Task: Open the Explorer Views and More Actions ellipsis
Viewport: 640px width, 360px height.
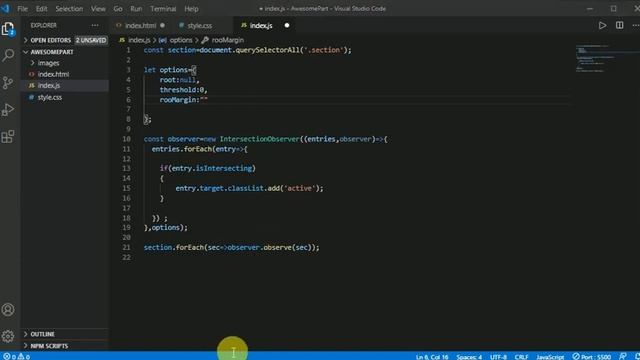Action: pyautogui.click(x=95, y=25)
